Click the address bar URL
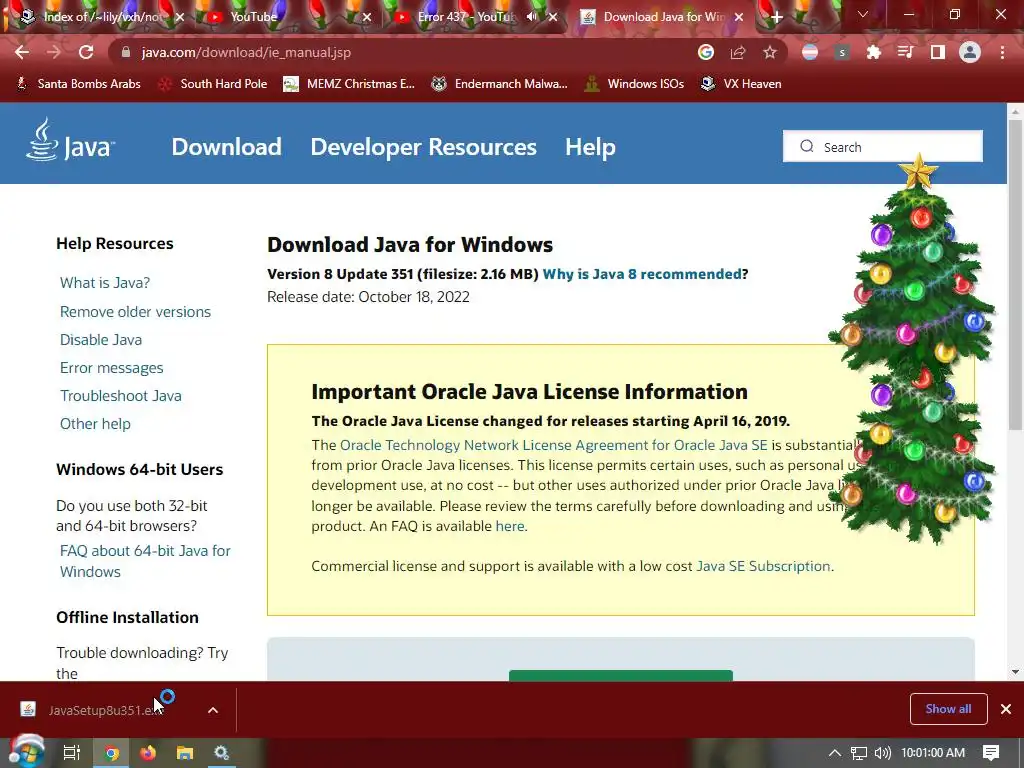Screen dimensions: 1024x768 (x=246, y=52)
